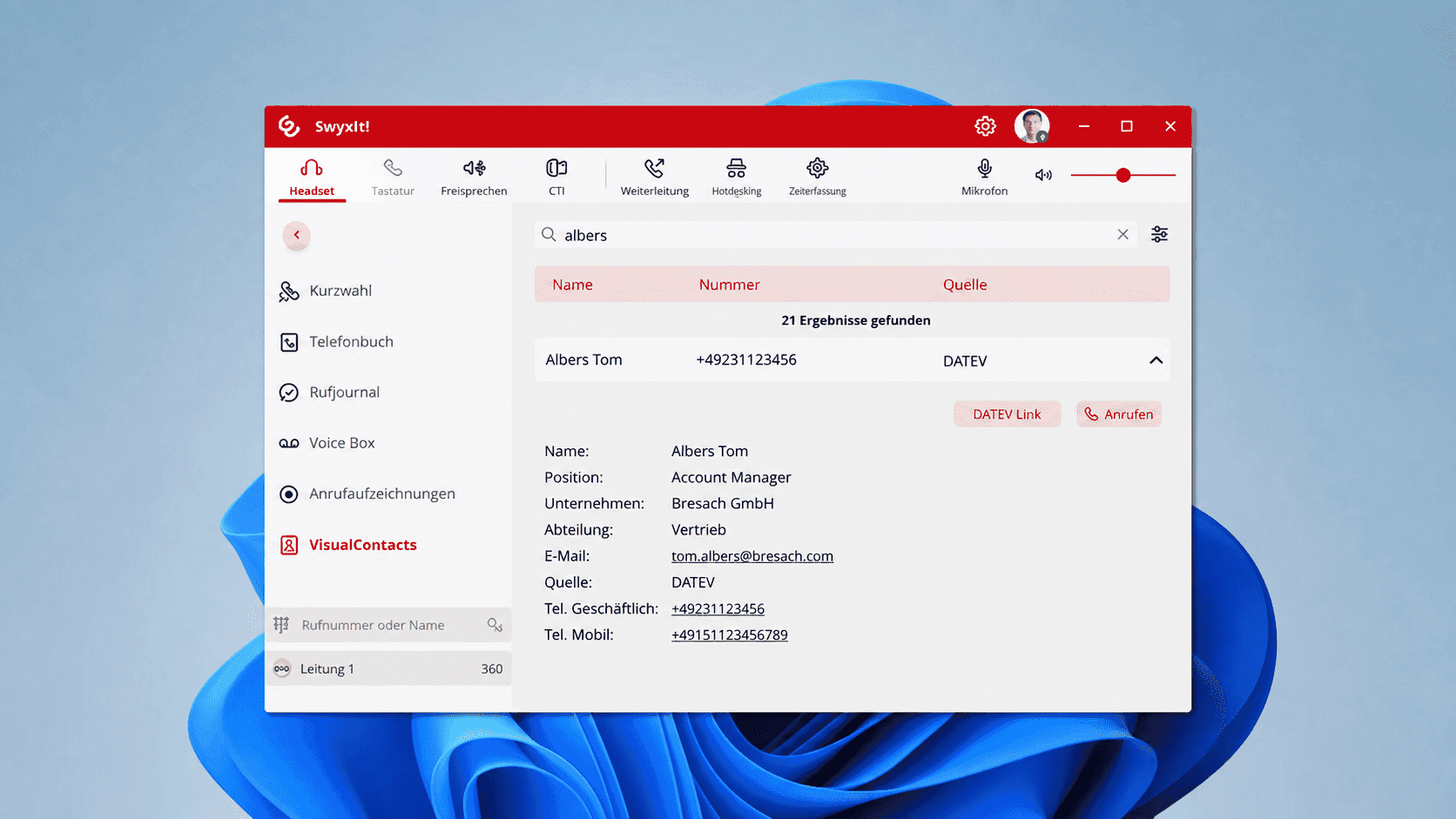The image size is (1456, 819).
Task: Sort by Quelle column header
Action: point(965,285)
